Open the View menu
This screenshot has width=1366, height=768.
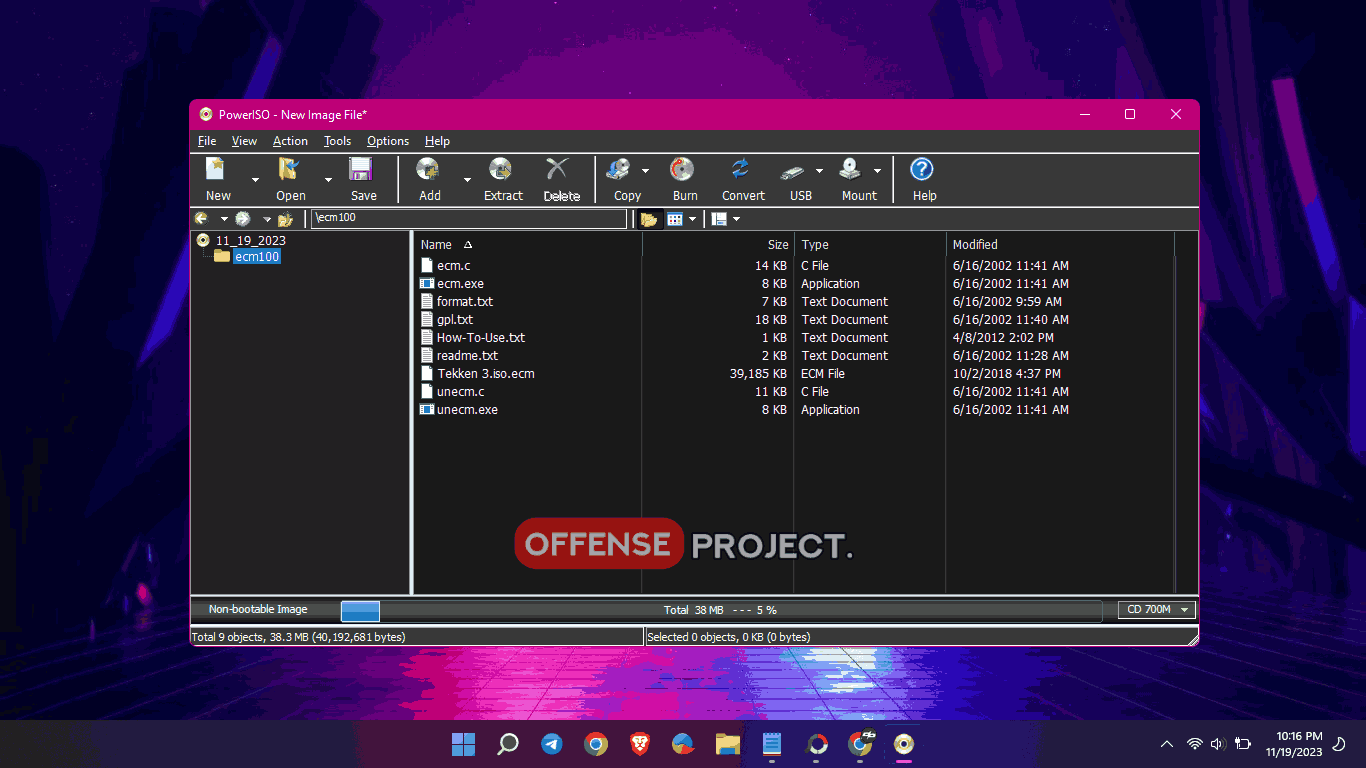pos(244,141)
